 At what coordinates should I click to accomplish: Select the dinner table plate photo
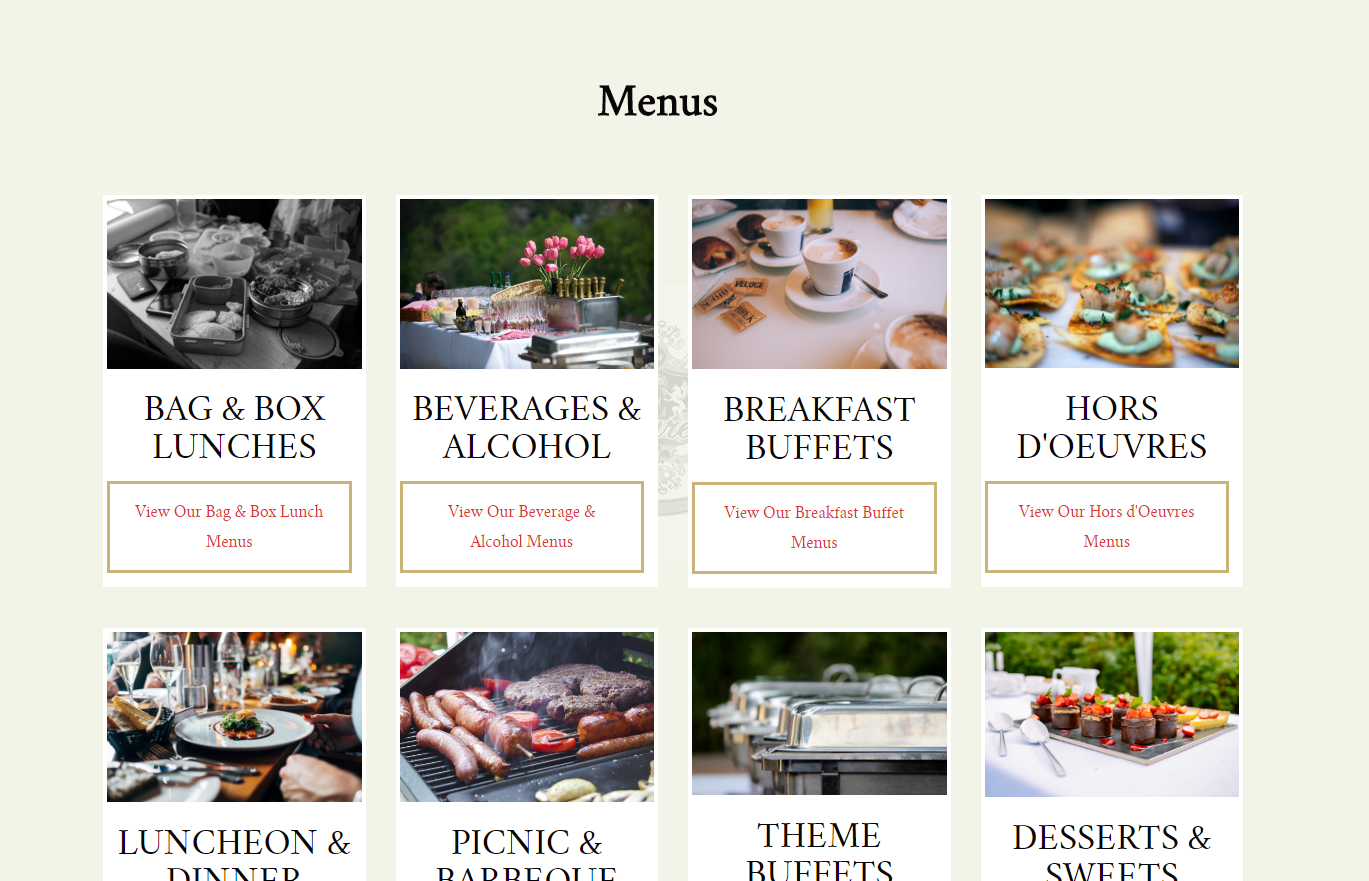(234, 717)
